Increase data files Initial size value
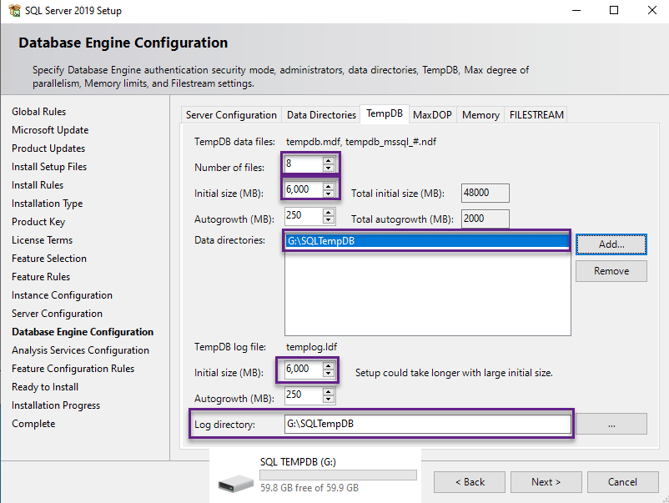The height and width of the screenshot is (503, 669). click(x=329, y=186)
